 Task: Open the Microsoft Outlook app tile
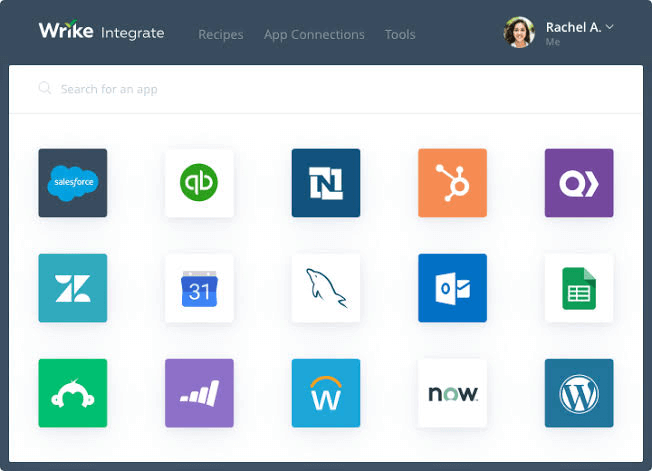click(x=452, y=288)
